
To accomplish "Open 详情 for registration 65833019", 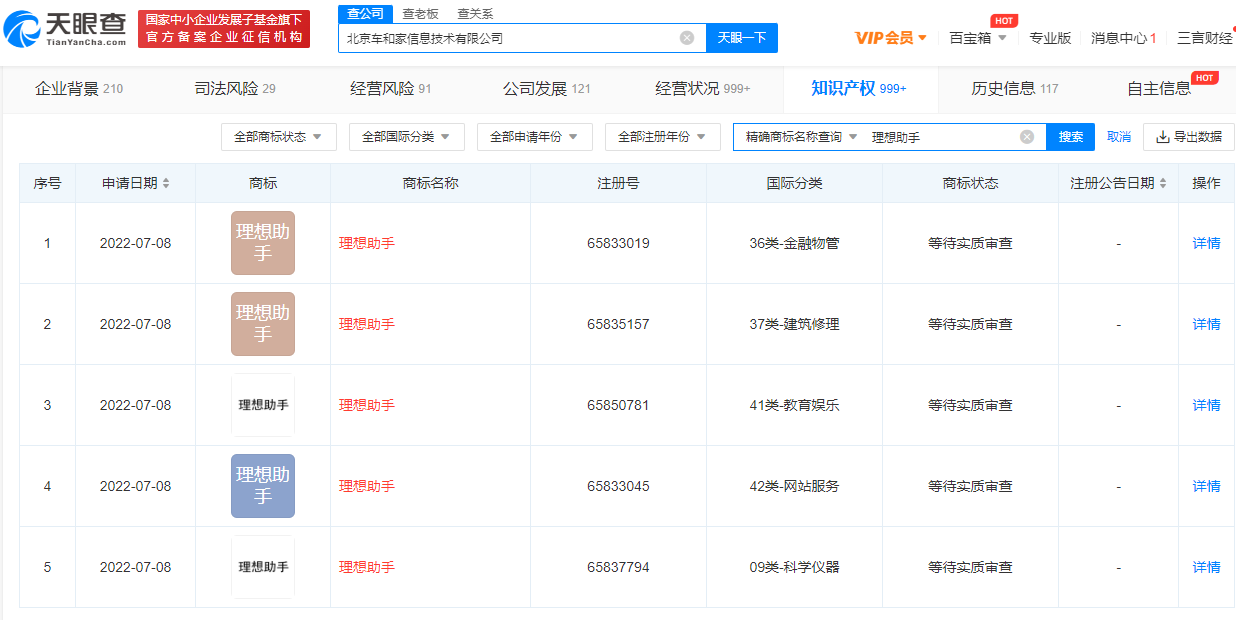I will click(1207, 243).
